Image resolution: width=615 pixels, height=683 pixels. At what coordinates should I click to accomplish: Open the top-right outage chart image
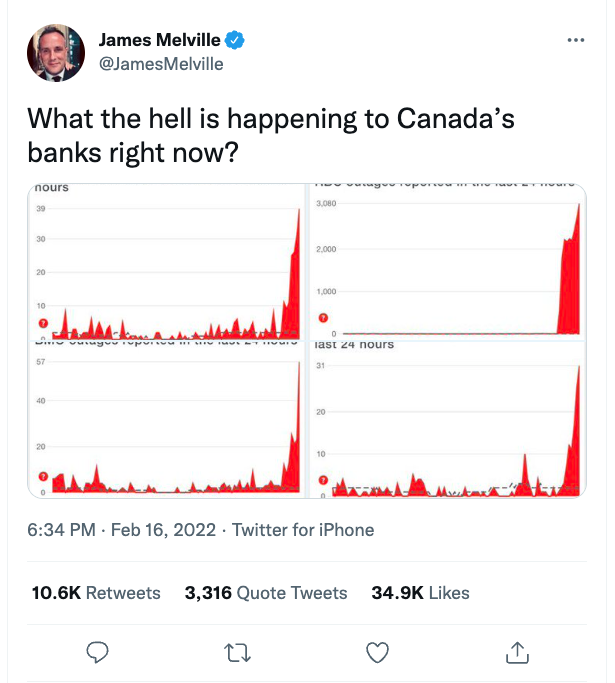click(x=449, y=262)
